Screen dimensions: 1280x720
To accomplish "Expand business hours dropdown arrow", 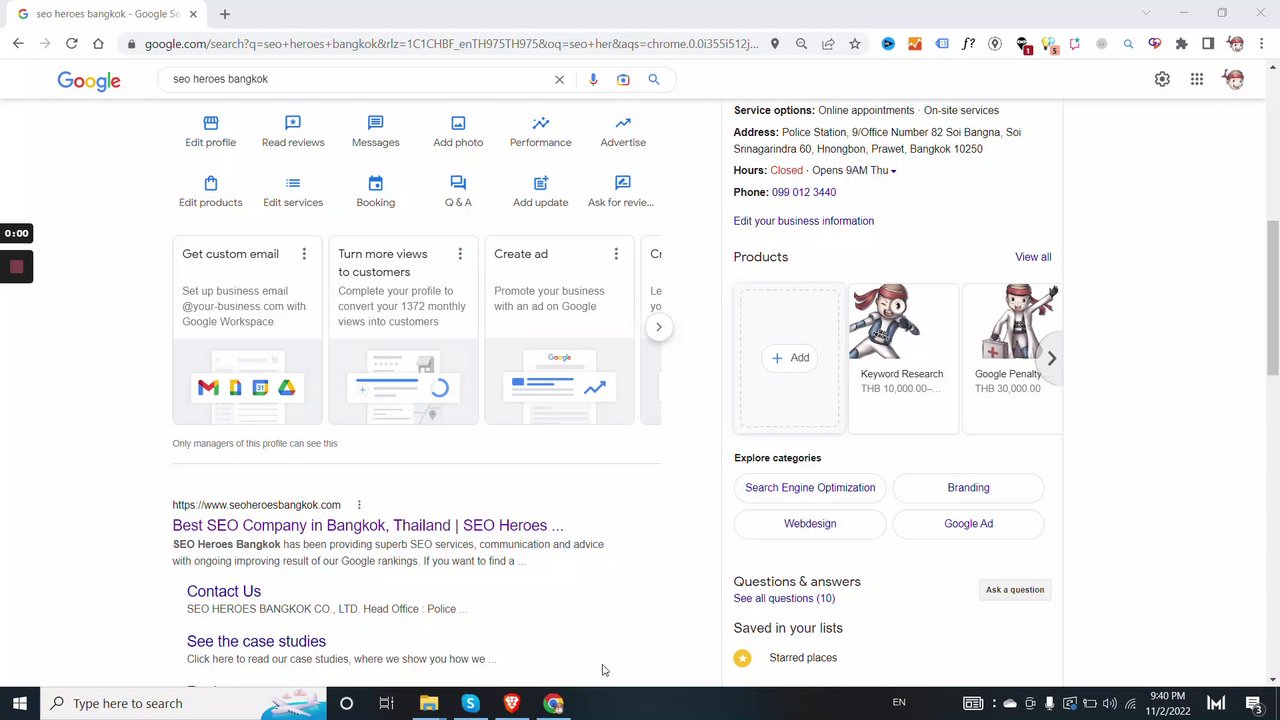I will click(x=893, y=171).
